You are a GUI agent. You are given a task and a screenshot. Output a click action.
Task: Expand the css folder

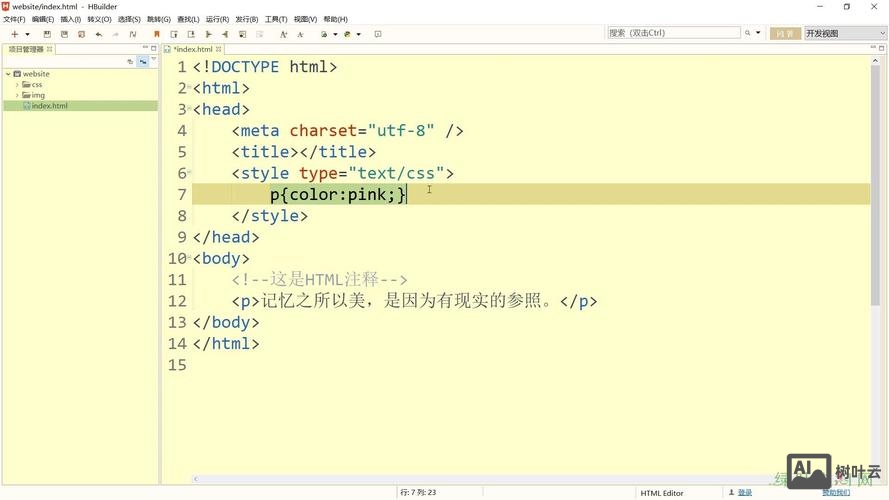pyautogui.click(x=17, y=85)
